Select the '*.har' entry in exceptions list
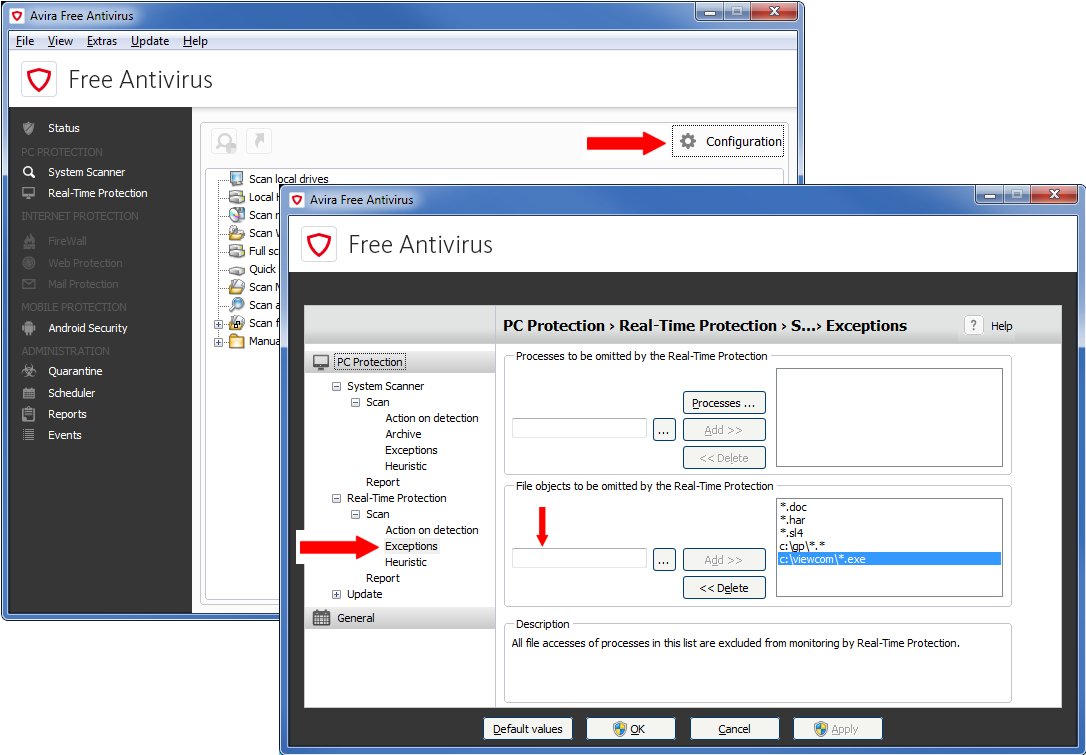Image resolution: width=1086 pixels, height=755 pixels. 793,520
